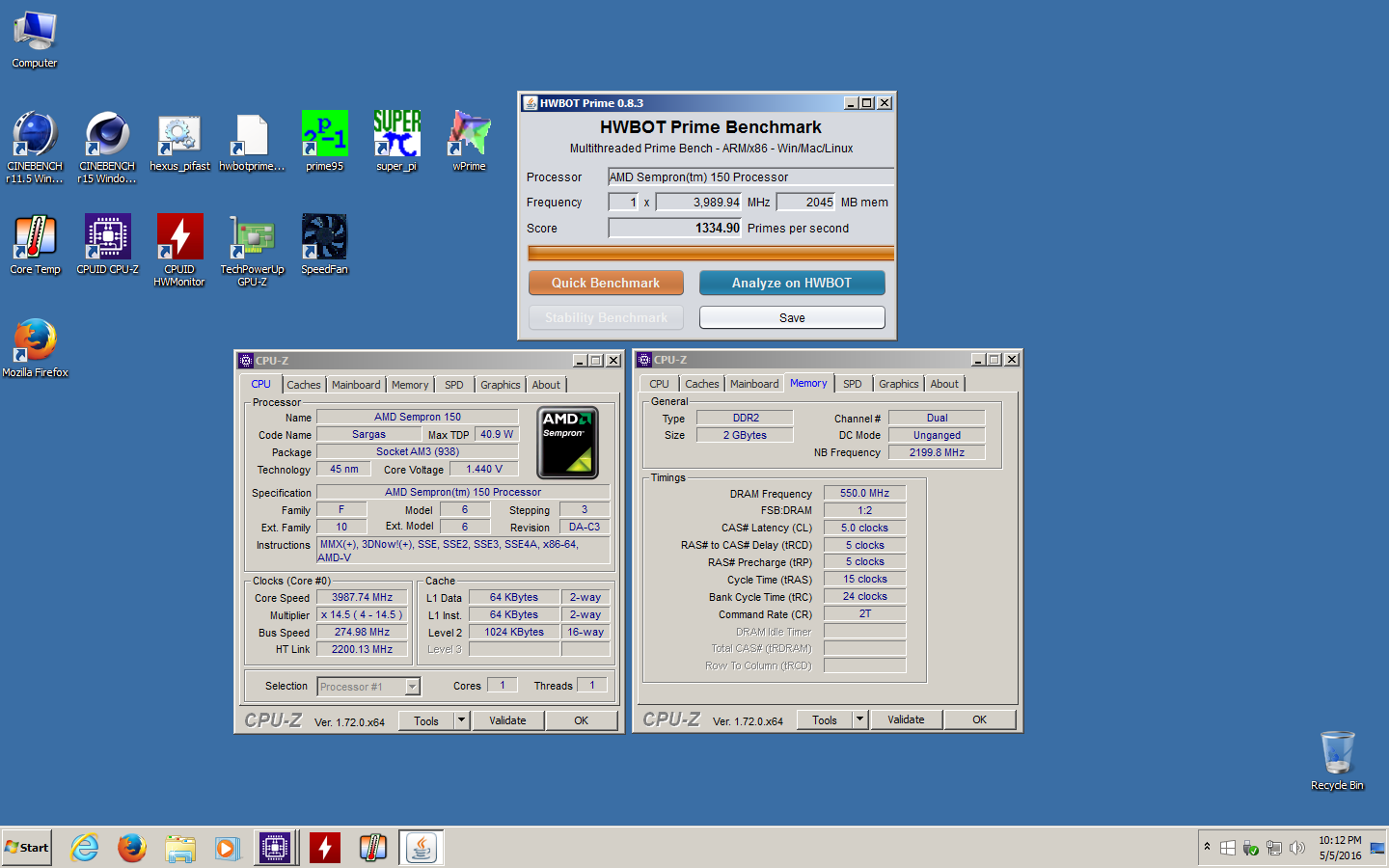The height and width of the screenshot is (868, 1389).
Task: Click Core Voltage value 1.440 V
Action: point(484,469)
